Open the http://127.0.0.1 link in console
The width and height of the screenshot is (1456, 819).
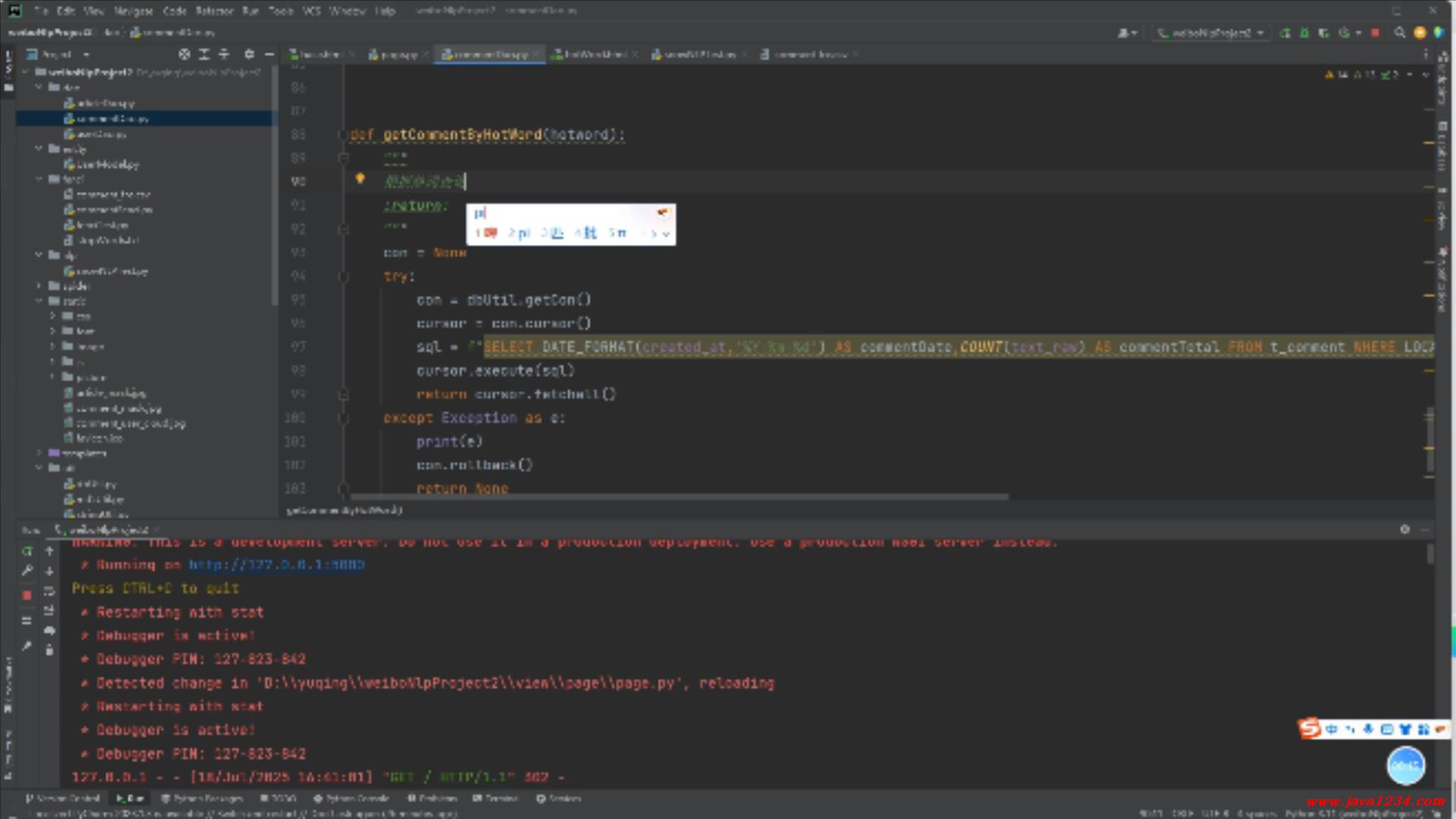[277, 565]
